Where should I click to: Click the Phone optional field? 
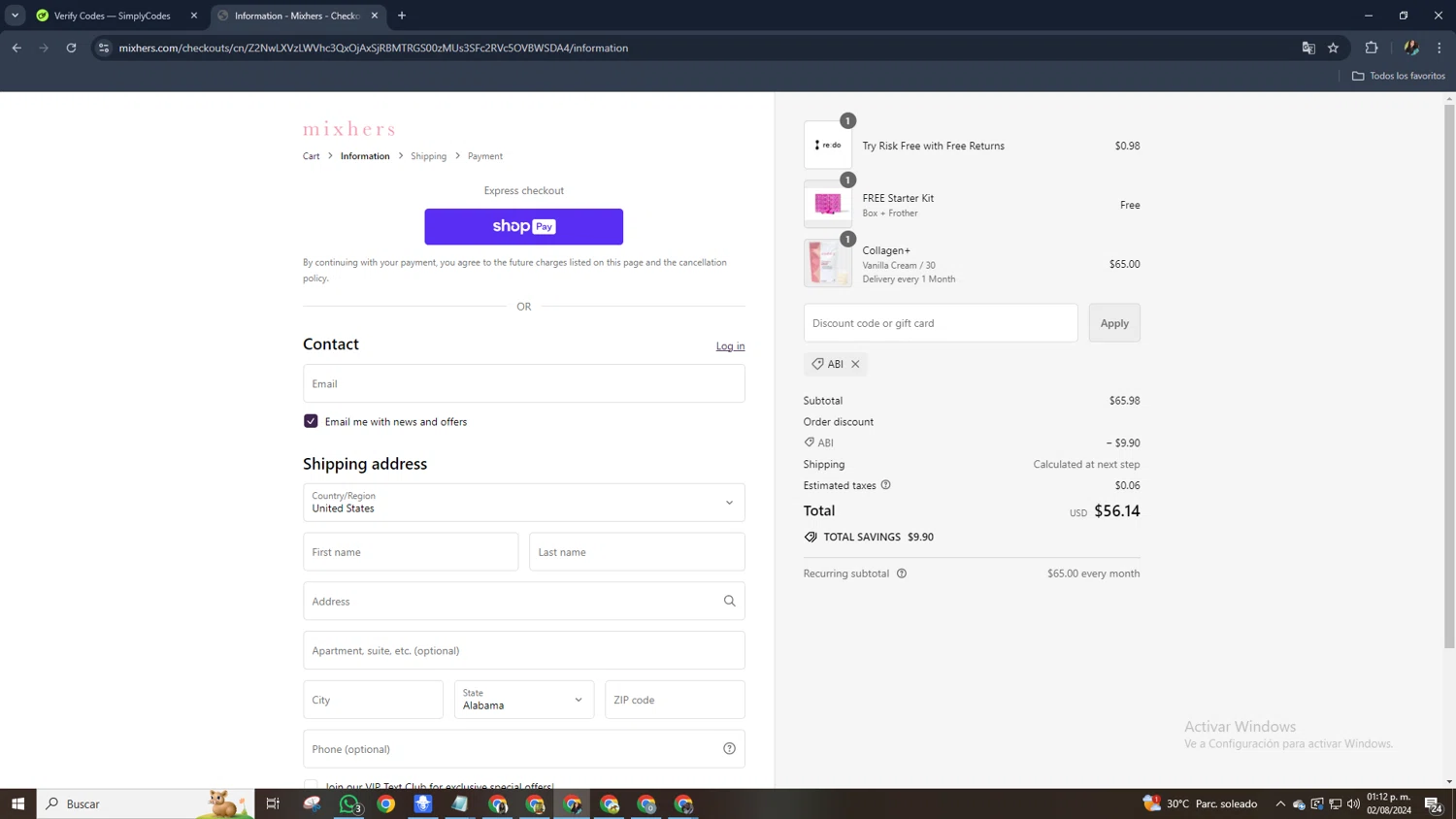(523, 749)
